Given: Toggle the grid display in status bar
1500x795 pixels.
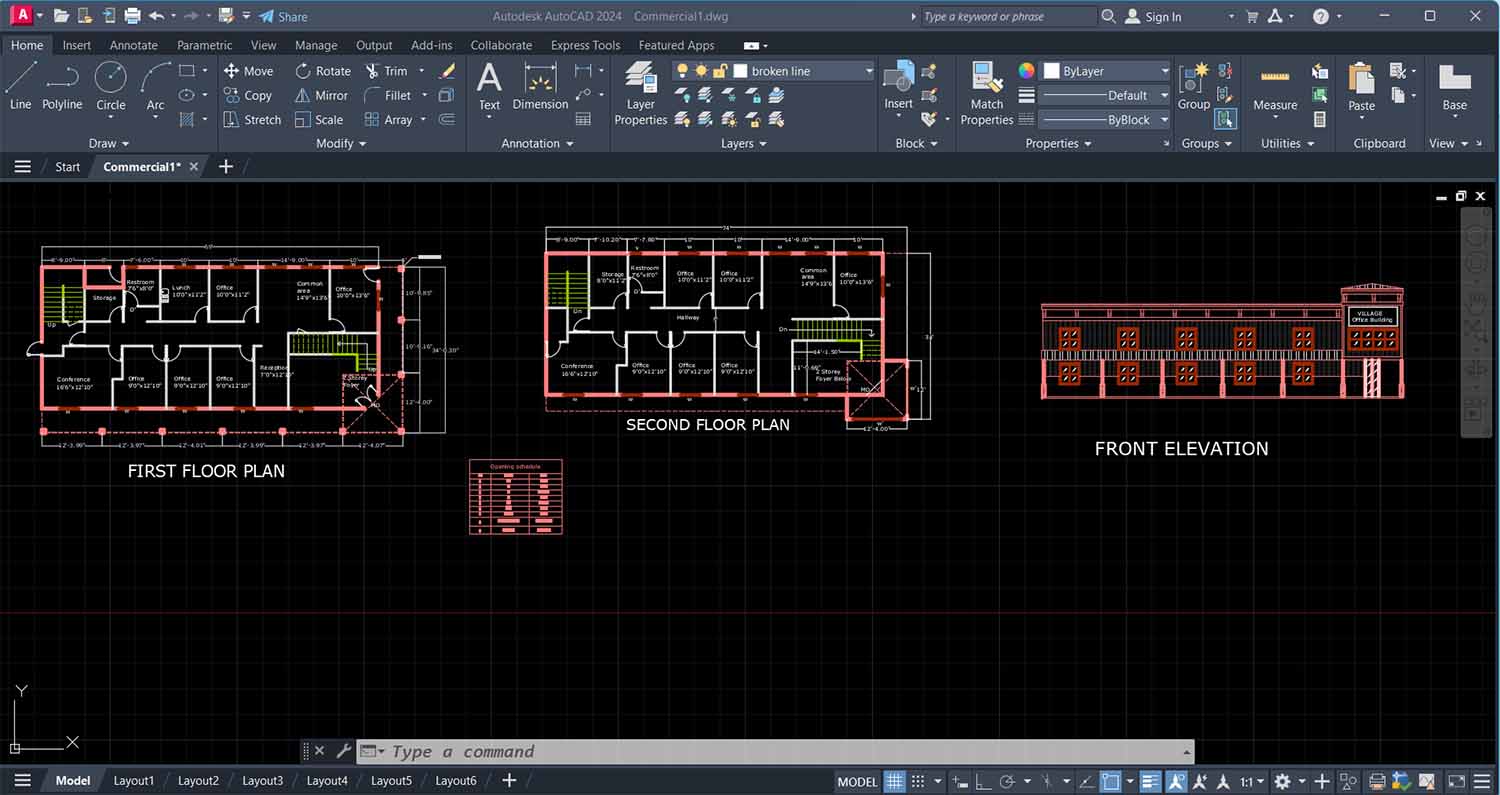Looking at the screenshot, I should point(895,781).
